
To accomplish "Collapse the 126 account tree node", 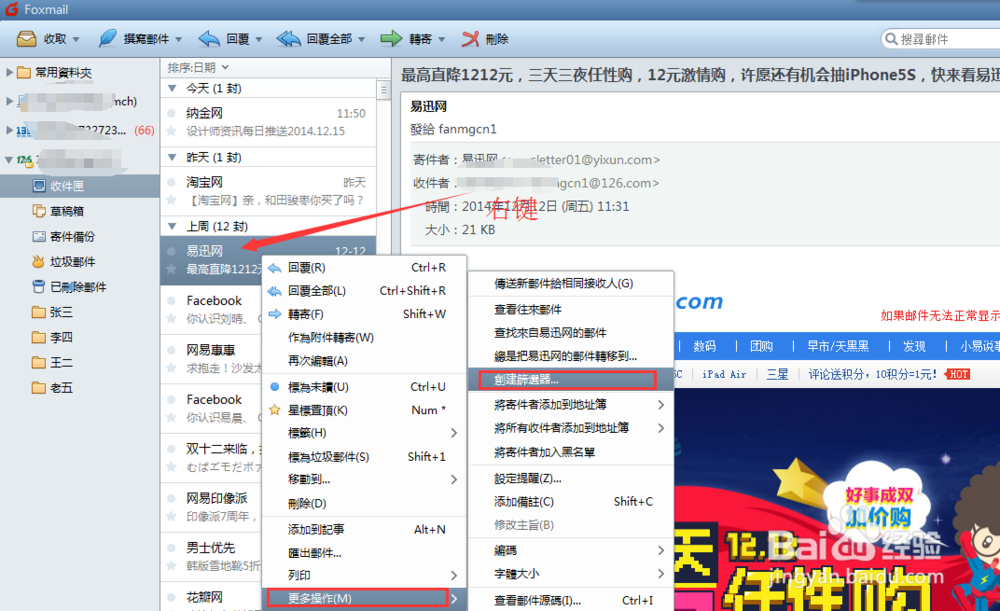I will [x=8, y=159].
